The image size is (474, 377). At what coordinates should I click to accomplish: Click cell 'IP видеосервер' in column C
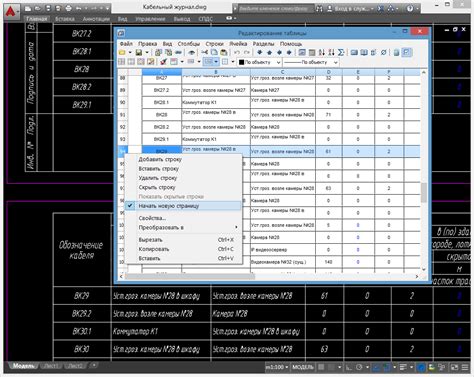tap(282, 250)
